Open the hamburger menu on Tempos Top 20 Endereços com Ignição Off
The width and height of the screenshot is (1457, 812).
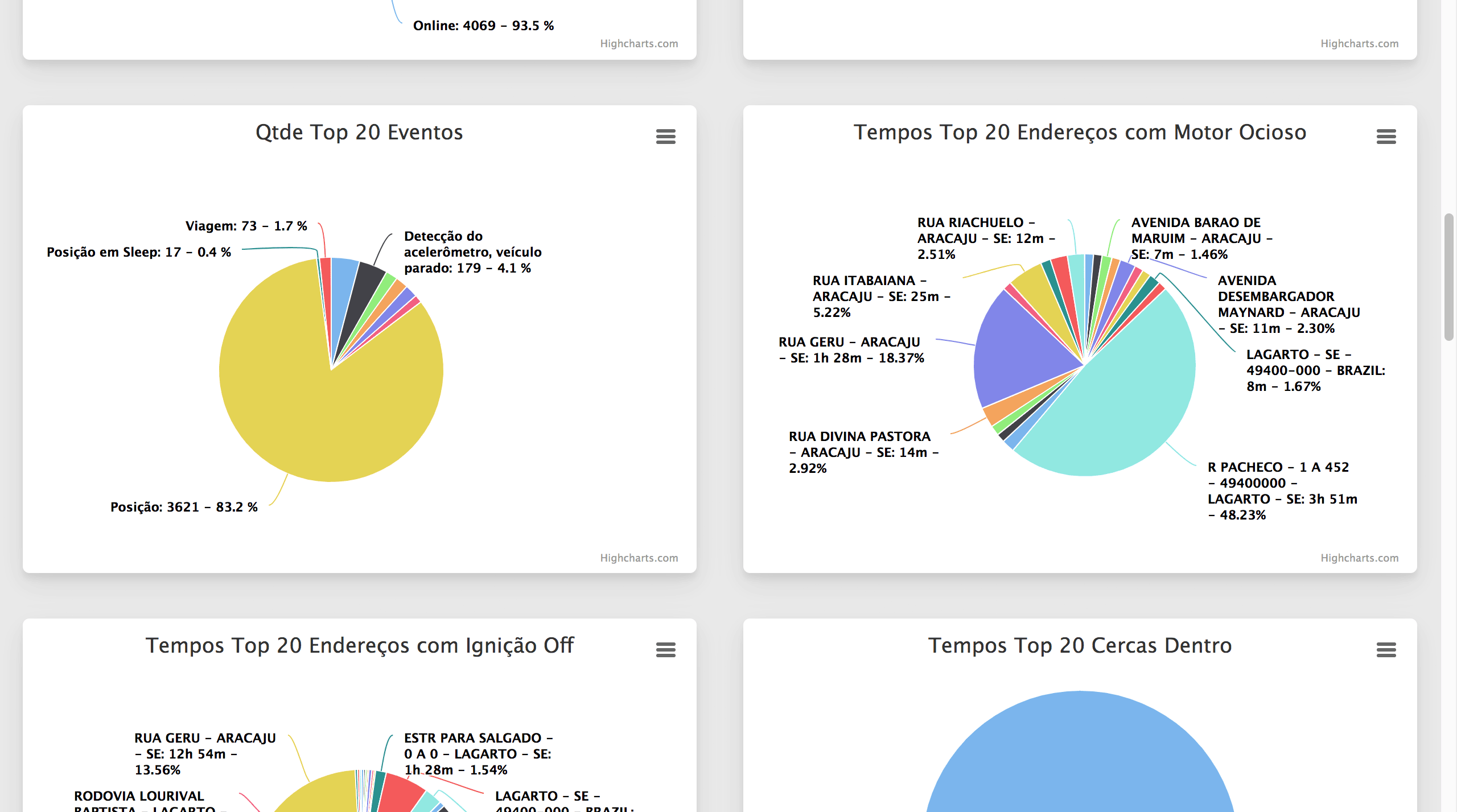pyautogui.click(x=665, y=650)
